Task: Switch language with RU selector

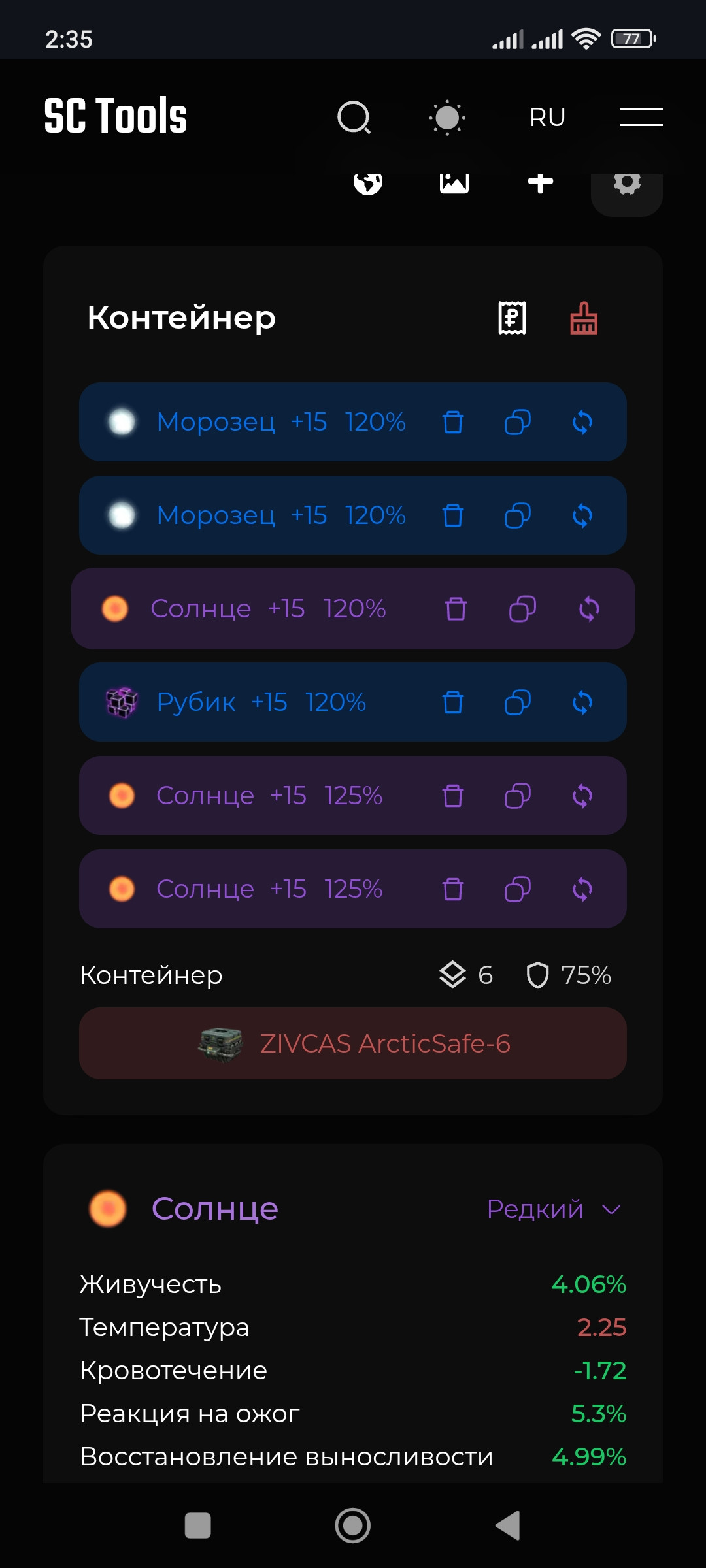Action: click(x=547, y=118)
